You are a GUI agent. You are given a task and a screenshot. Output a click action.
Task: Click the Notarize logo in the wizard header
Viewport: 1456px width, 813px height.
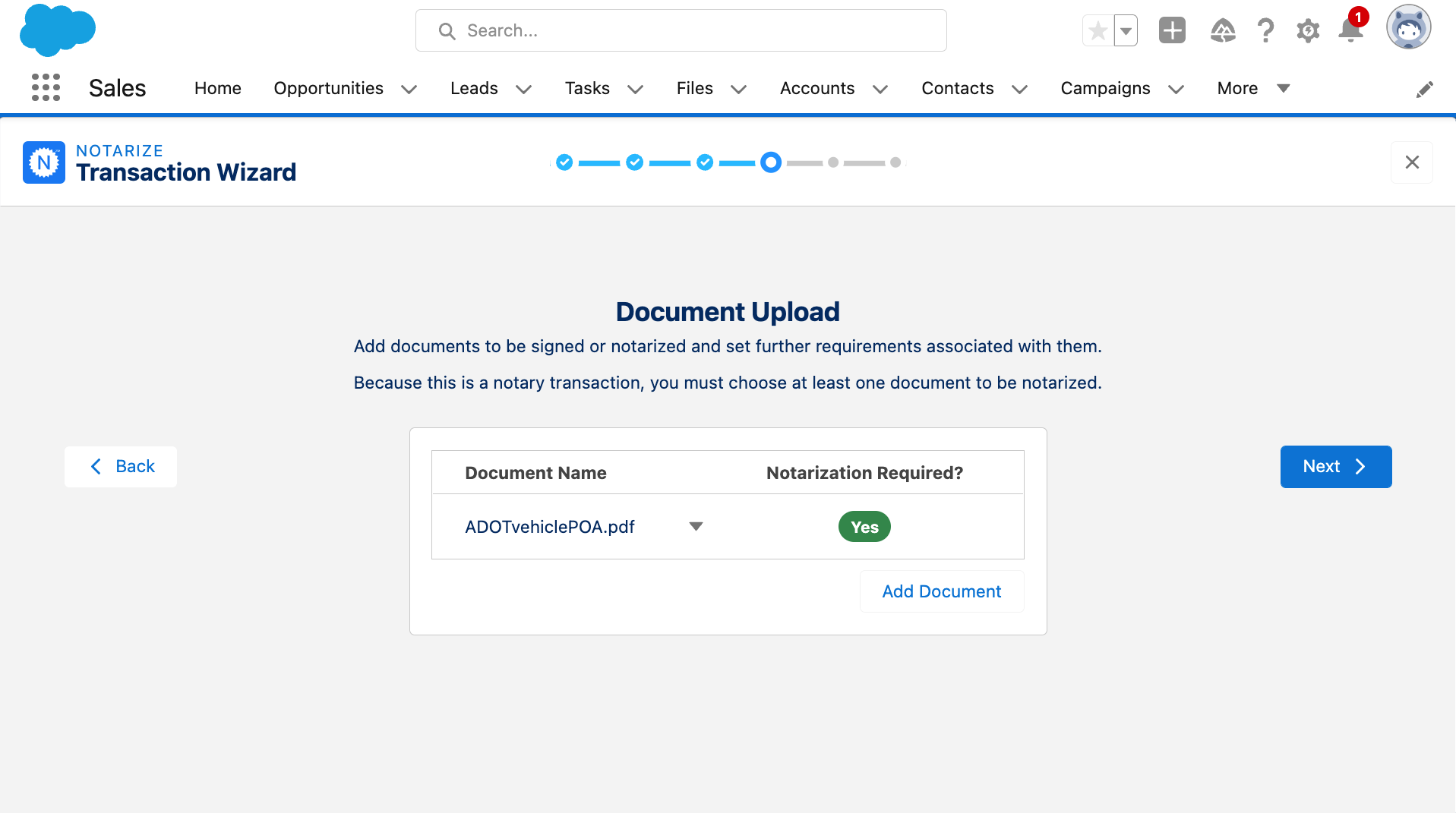coord(43,162)
